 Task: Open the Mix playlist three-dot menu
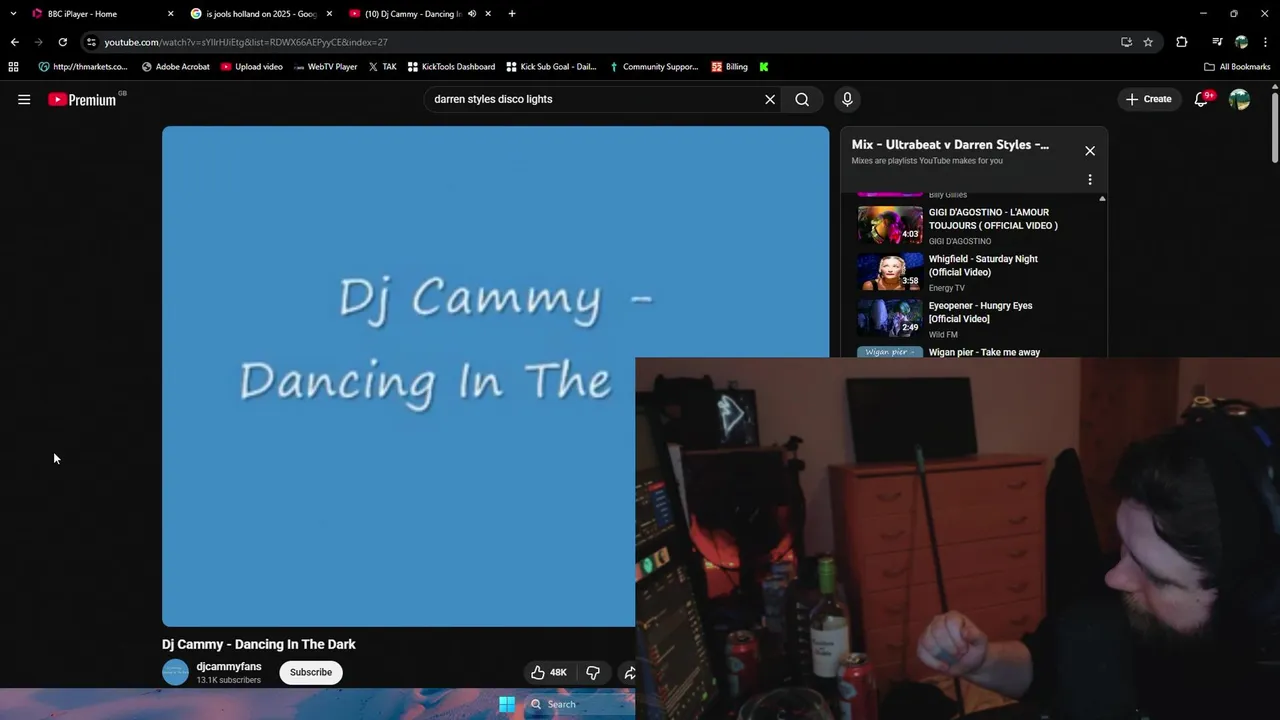coord(1090,180)
